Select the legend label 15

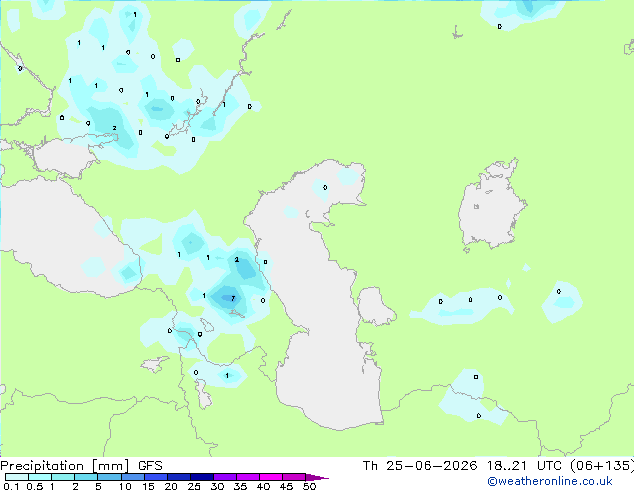[148, 486]
